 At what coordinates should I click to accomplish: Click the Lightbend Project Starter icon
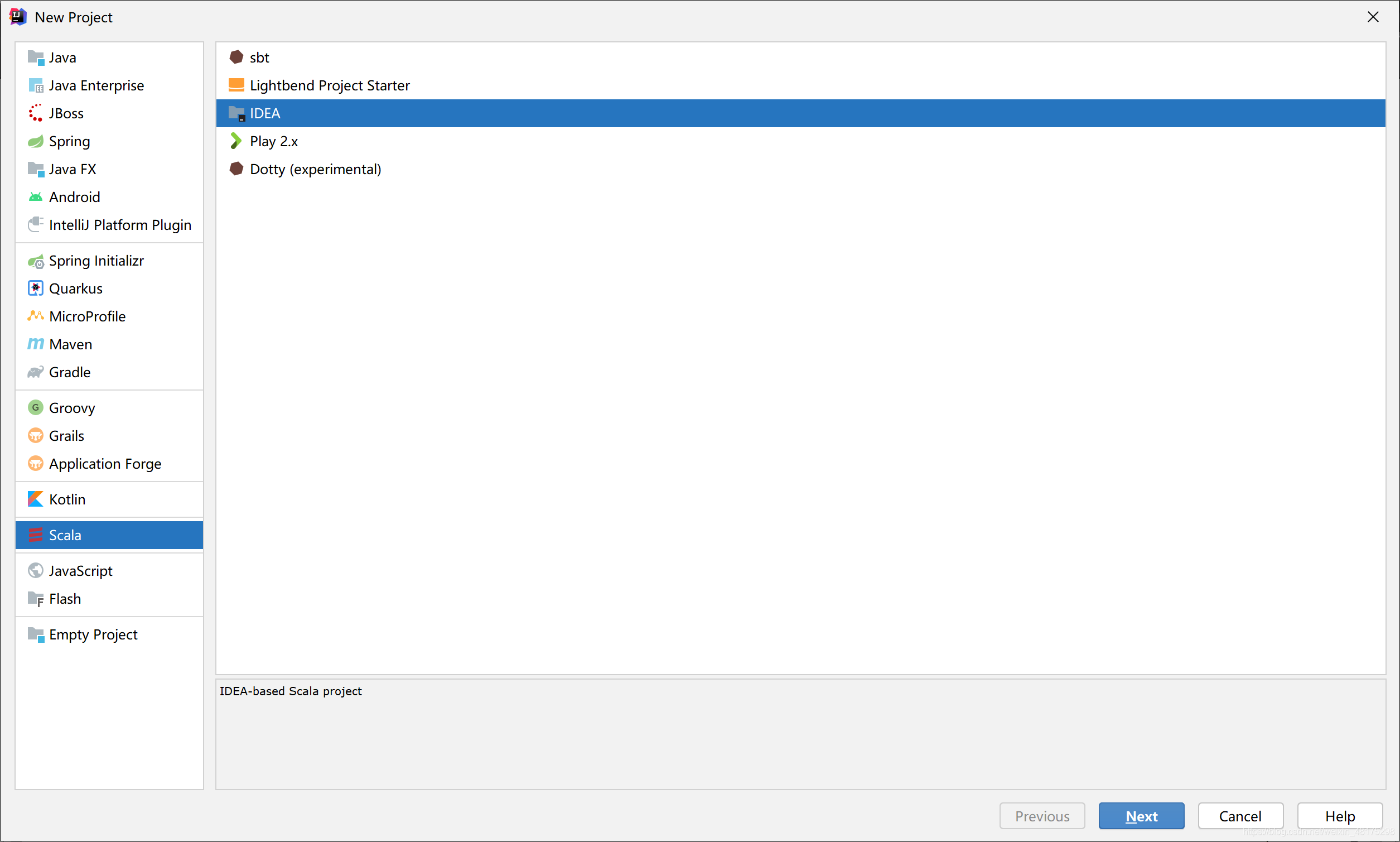[x=236, y=85]
